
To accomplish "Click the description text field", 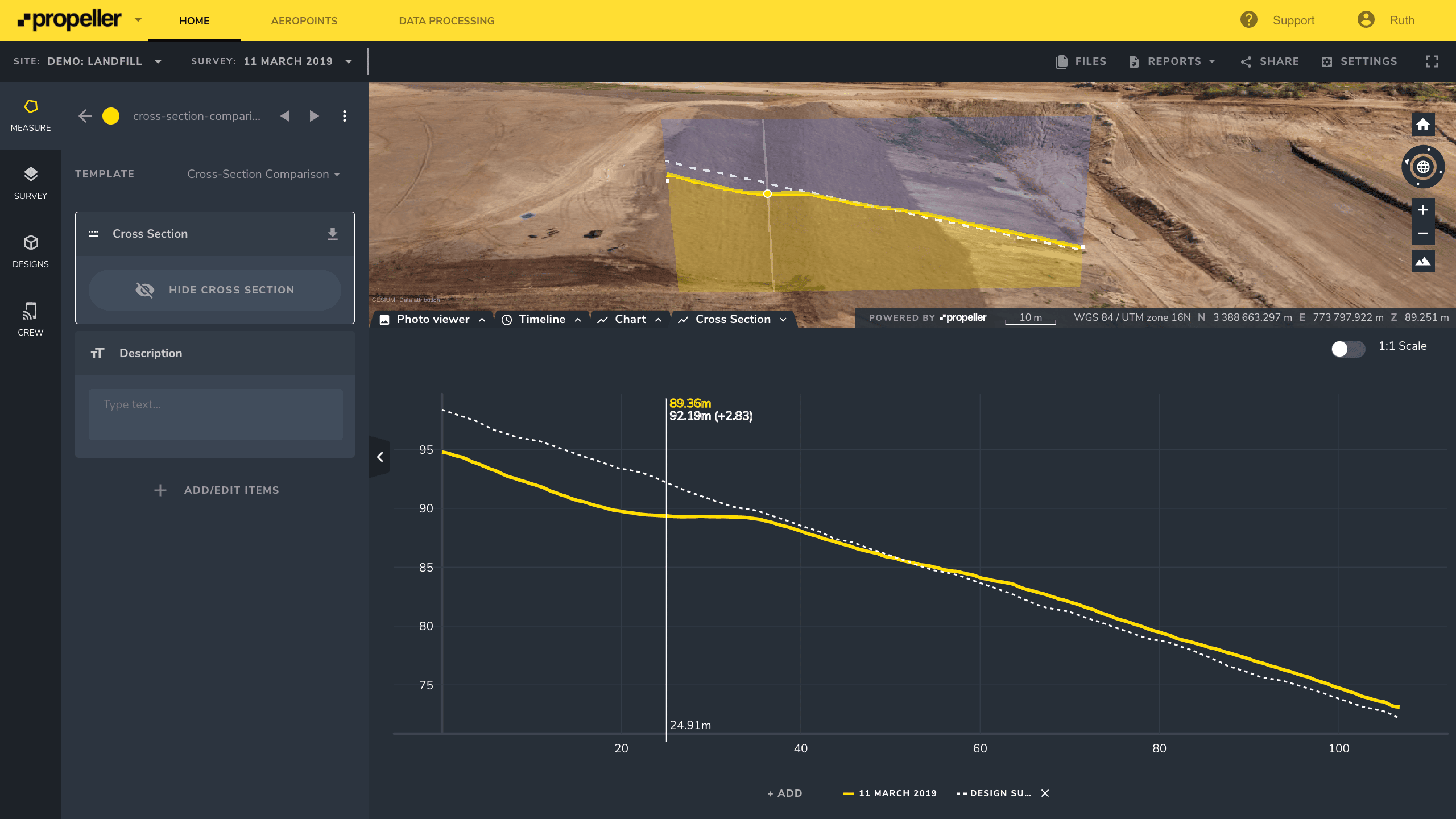I will pyautogui.click(x=216, y=414).
